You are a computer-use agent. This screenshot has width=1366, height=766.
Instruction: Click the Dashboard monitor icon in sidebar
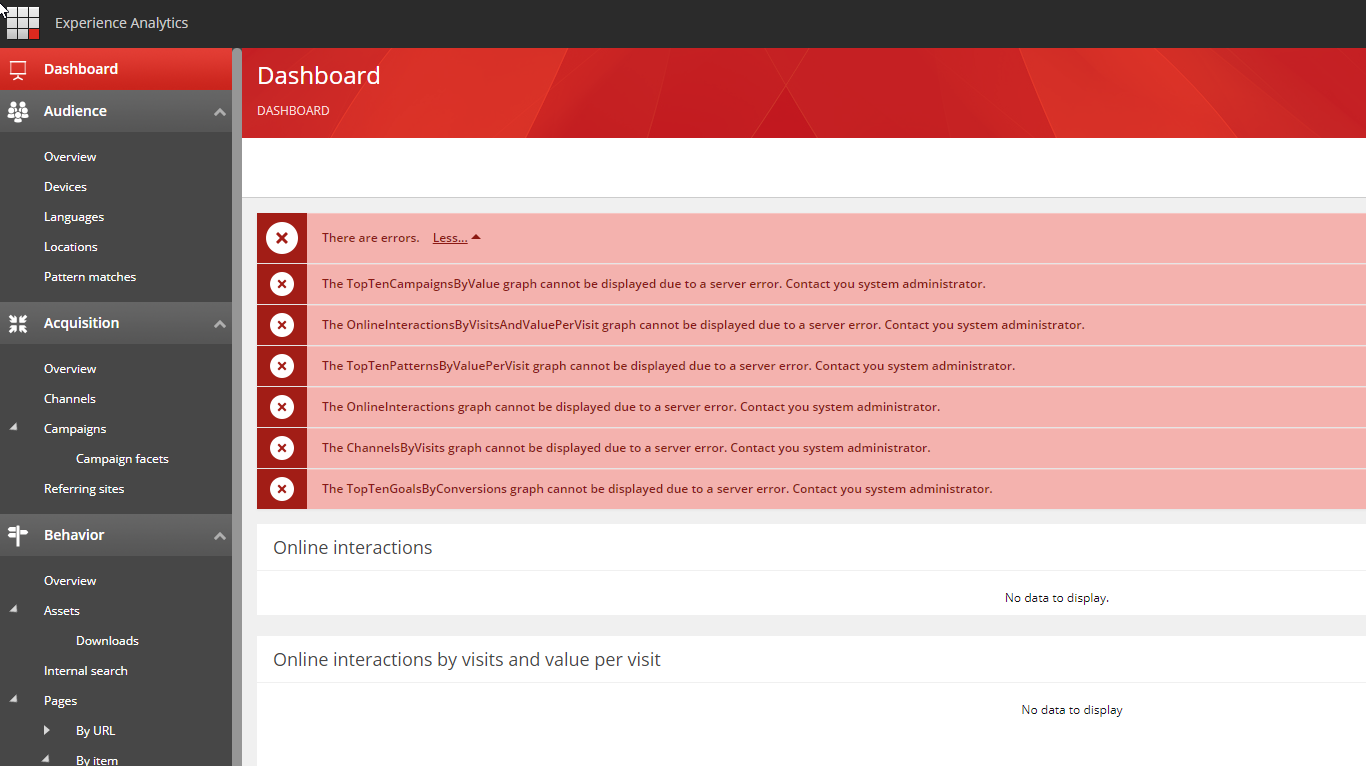click(18, 70)
